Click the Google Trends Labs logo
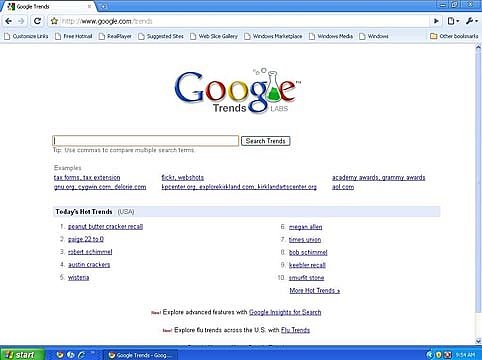The image size is (482, 360). click(x=238, y=91)
